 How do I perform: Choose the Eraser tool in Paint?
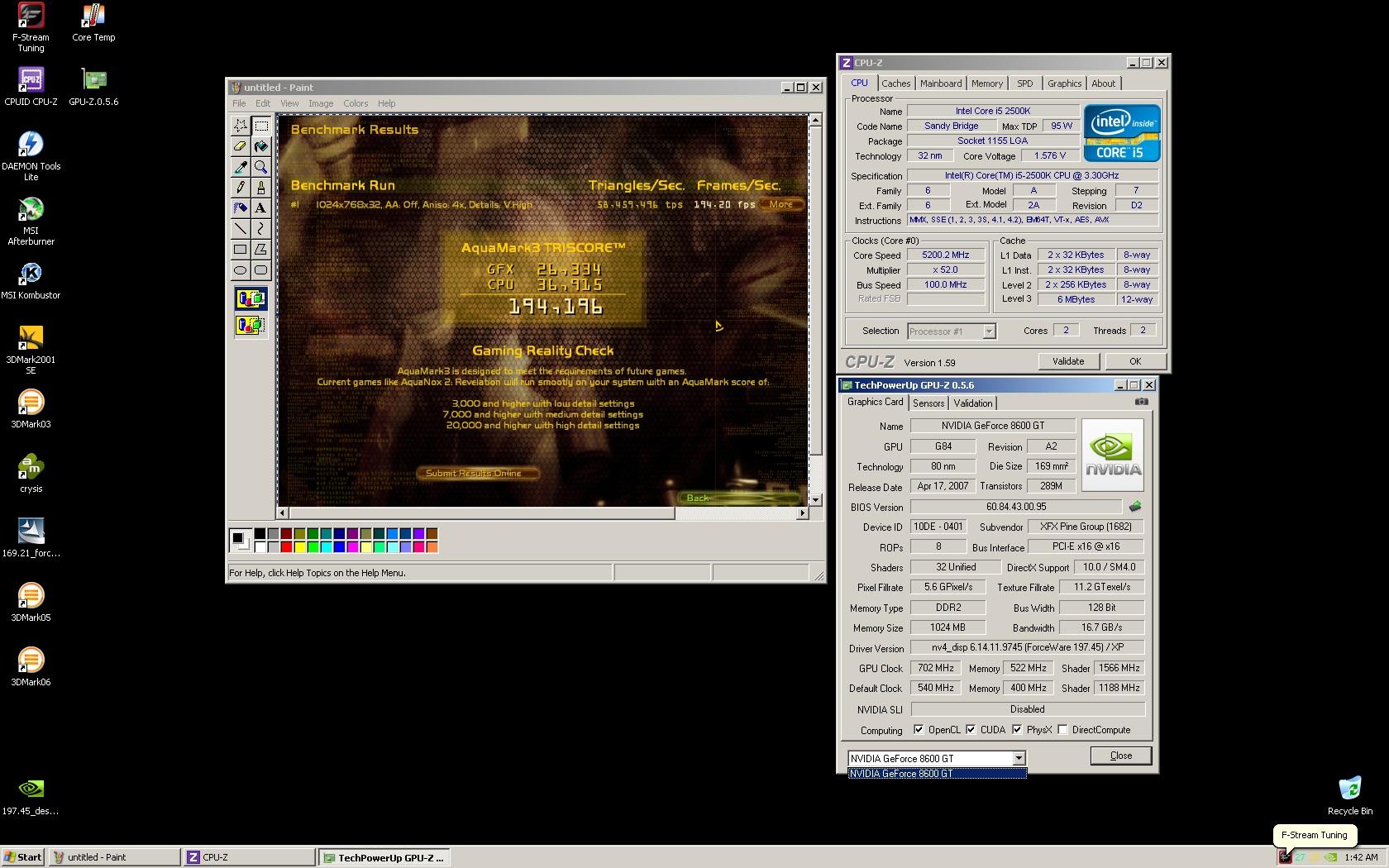[x=240, y=146]
